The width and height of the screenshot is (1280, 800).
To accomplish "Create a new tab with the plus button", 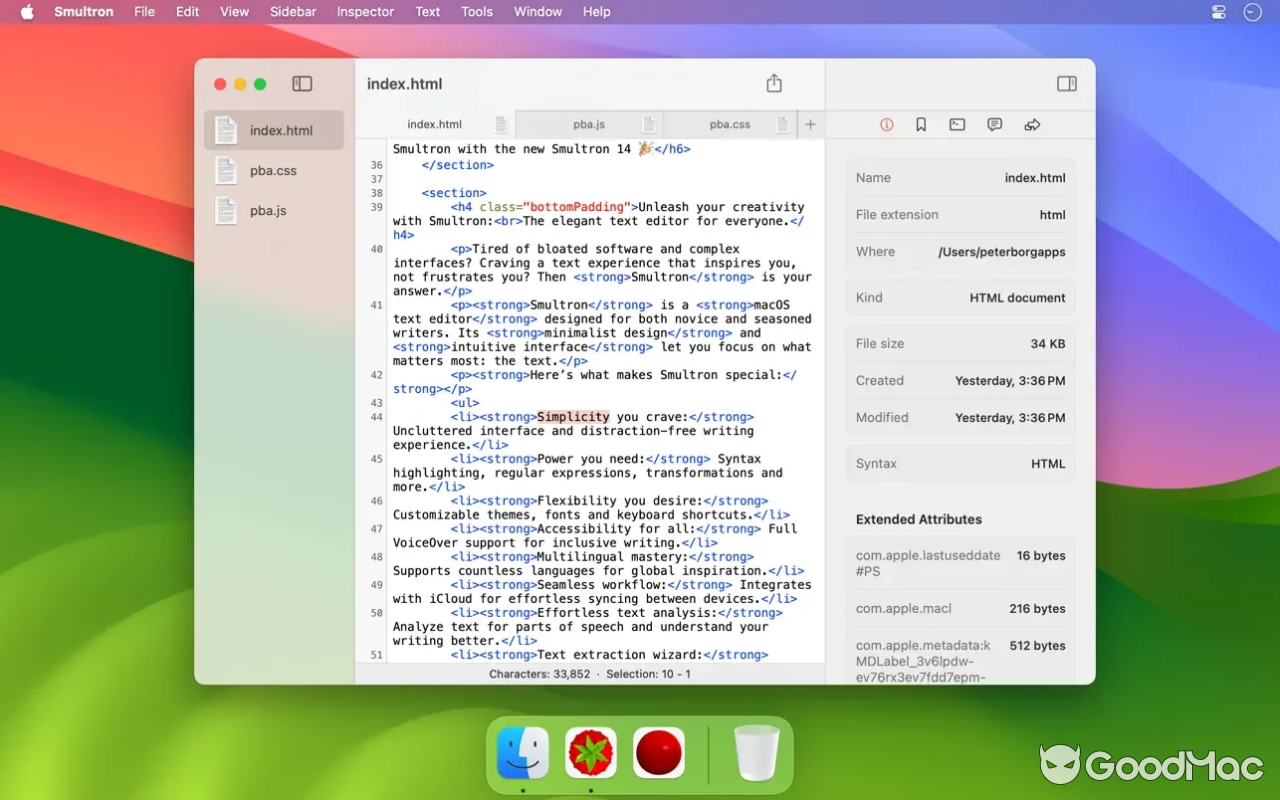I will [x=810, y=124].
